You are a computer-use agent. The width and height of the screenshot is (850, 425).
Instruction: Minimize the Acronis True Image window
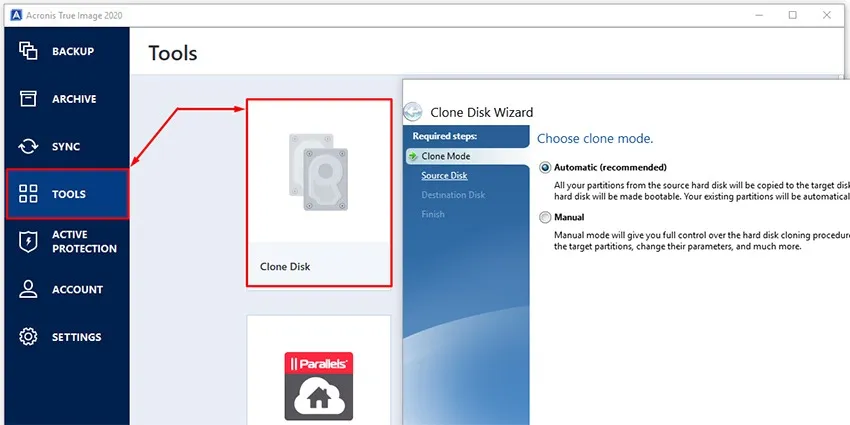tap(759, 15)
